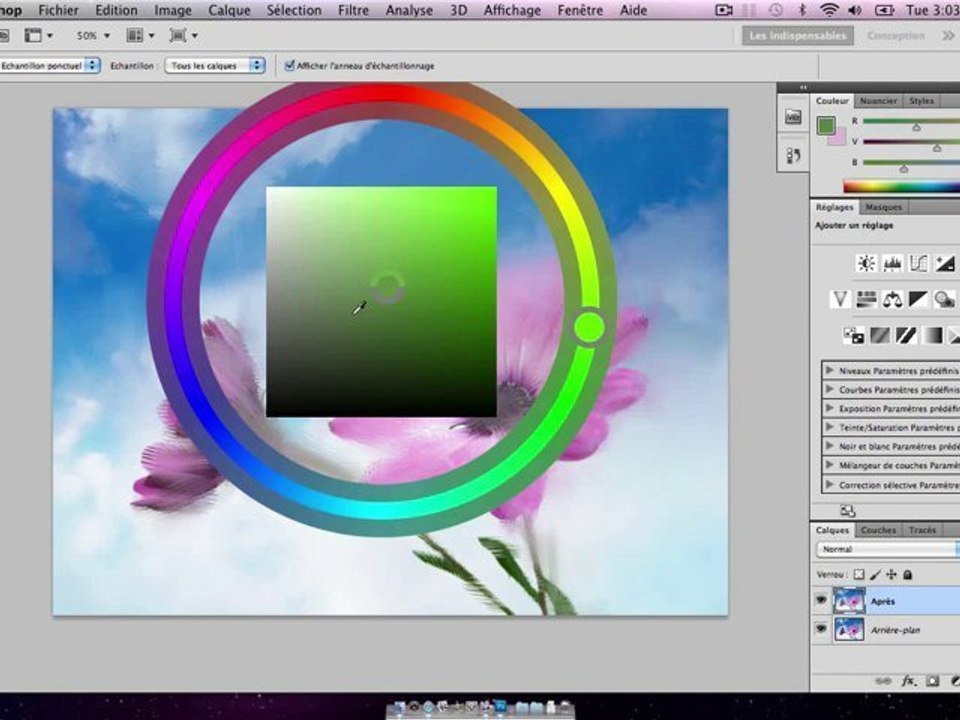Open the arrange documents icon
Image resolution: width=960 pixels, height=720 pixels.
(x=140, y=36)
